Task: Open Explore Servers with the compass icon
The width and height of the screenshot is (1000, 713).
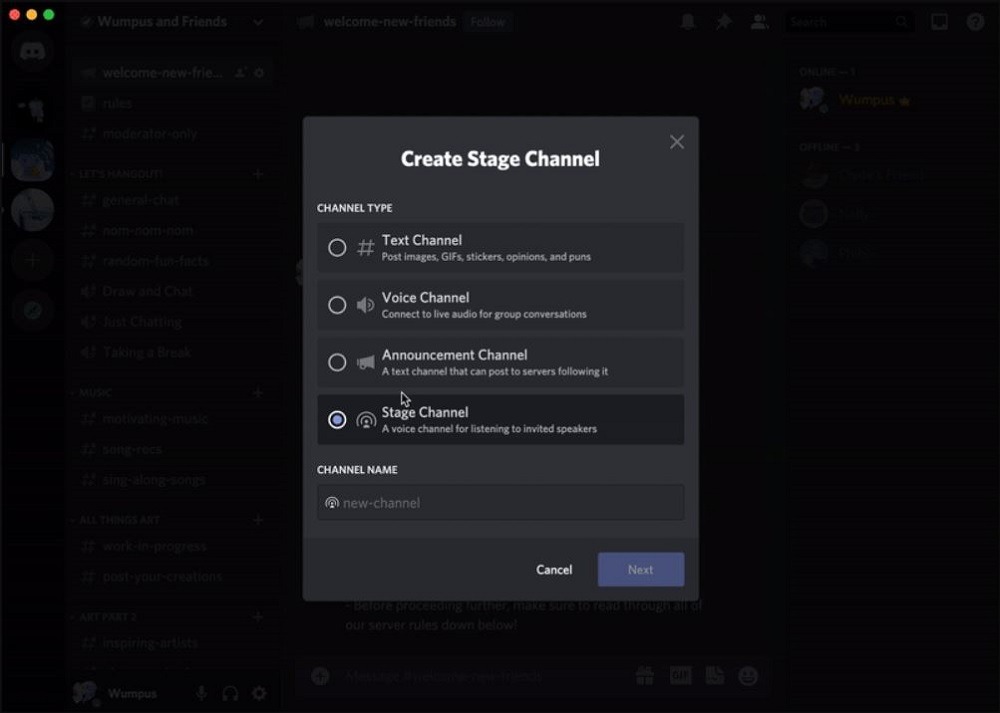Action: coord(32,310)
